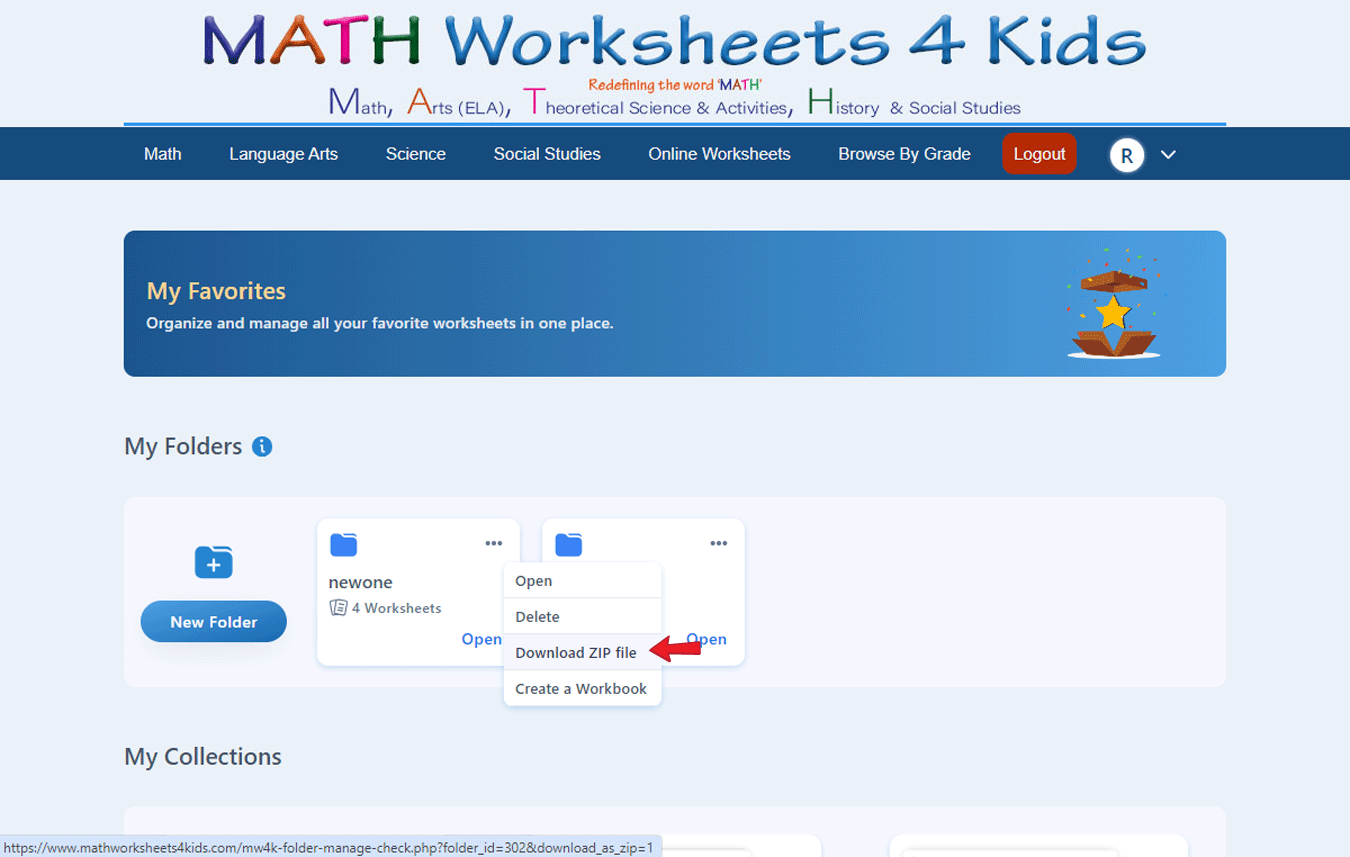Viewport: 1350px width, 857px height.
Task: Click the star gift box illustration
Action: coord(1113,304)
